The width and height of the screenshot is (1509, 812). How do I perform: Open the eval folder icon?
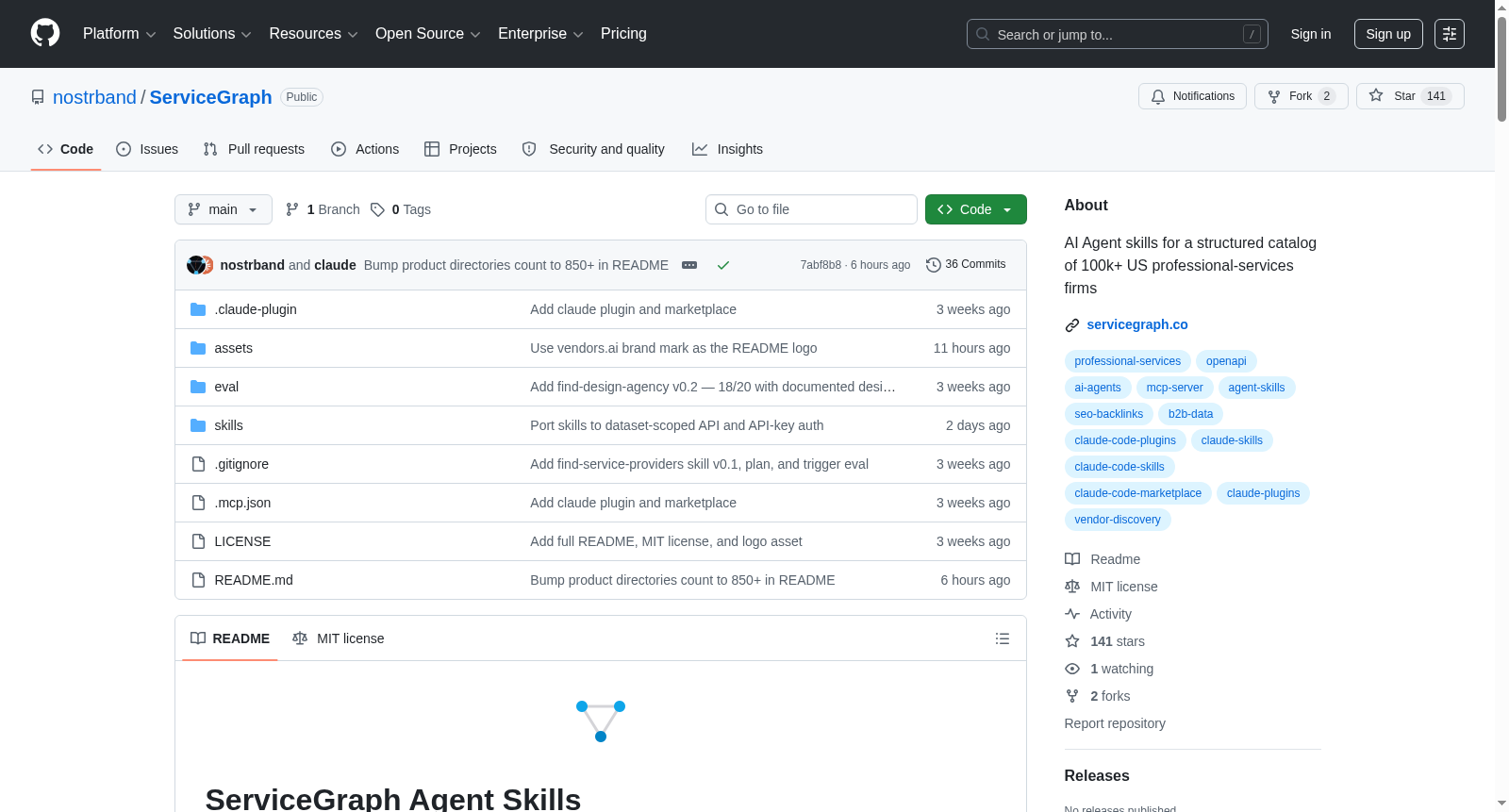click(x=198, y=387)
